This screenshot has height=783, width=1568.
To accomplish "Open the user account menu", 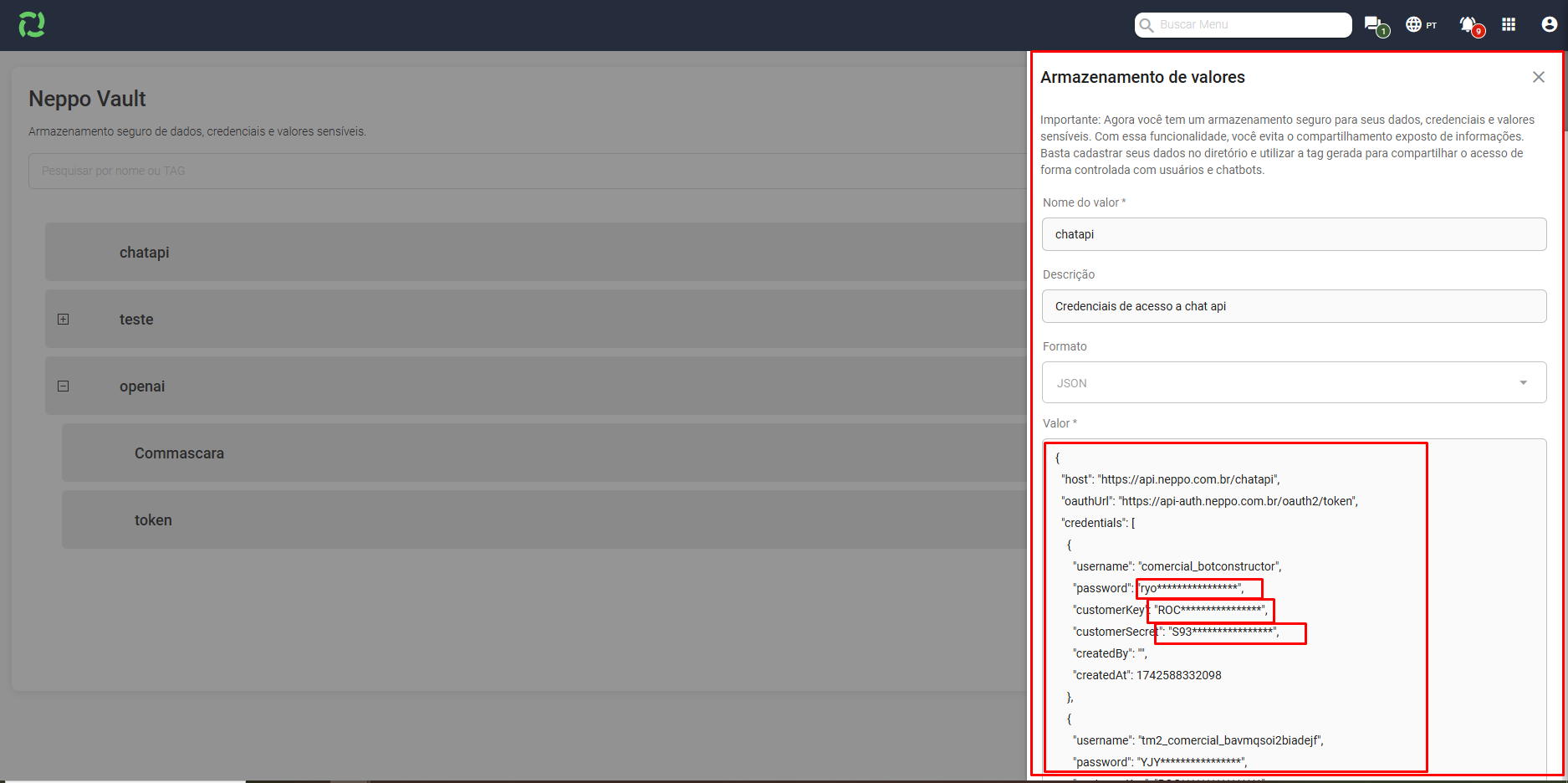I will 1549,24.
